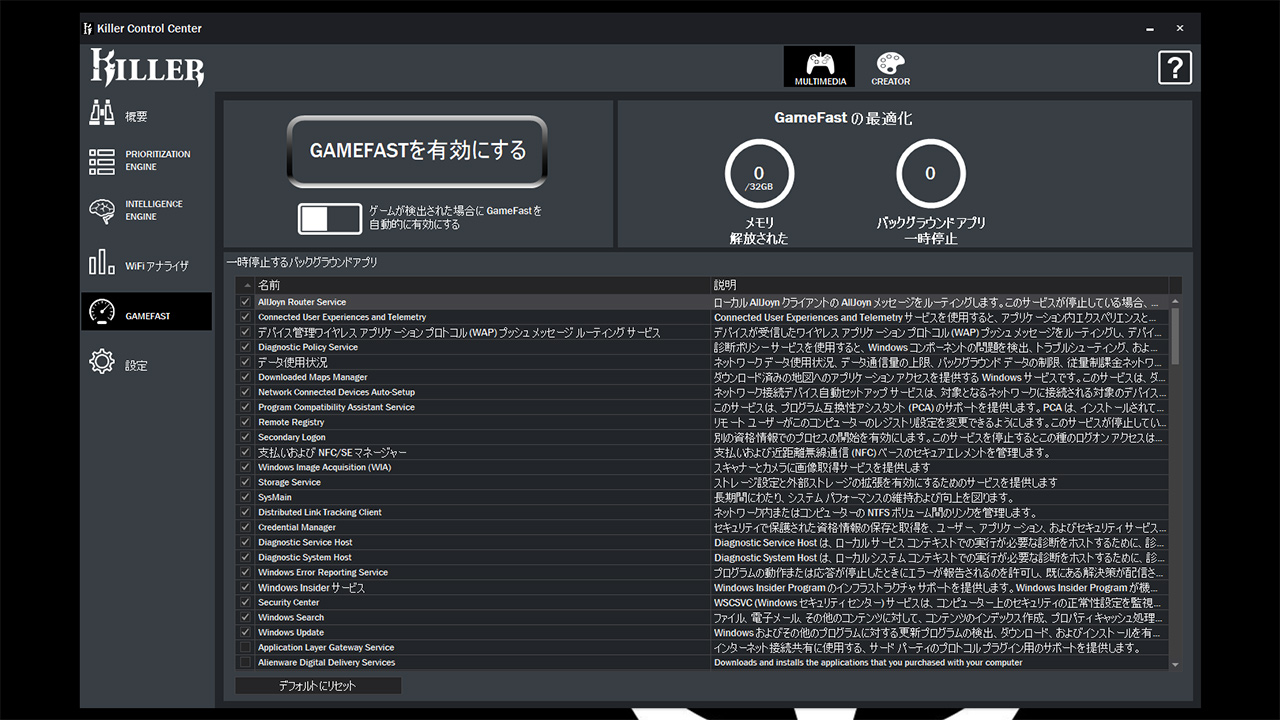Sort list by 名前 column header
1280x720 pixels.
tap(482, 285)
